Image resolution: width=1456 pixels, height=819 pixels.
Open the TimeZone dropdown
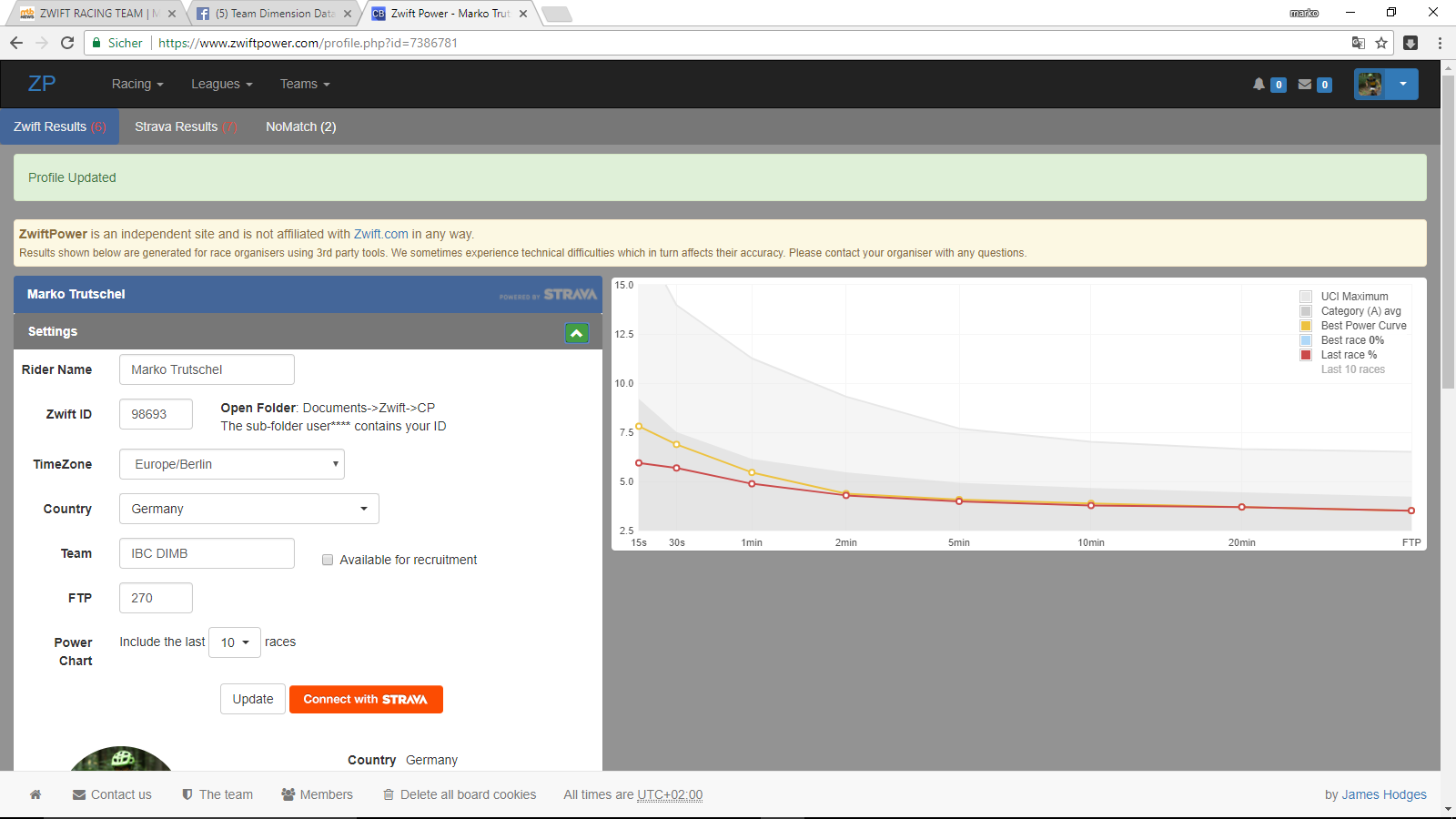point(232,464)
